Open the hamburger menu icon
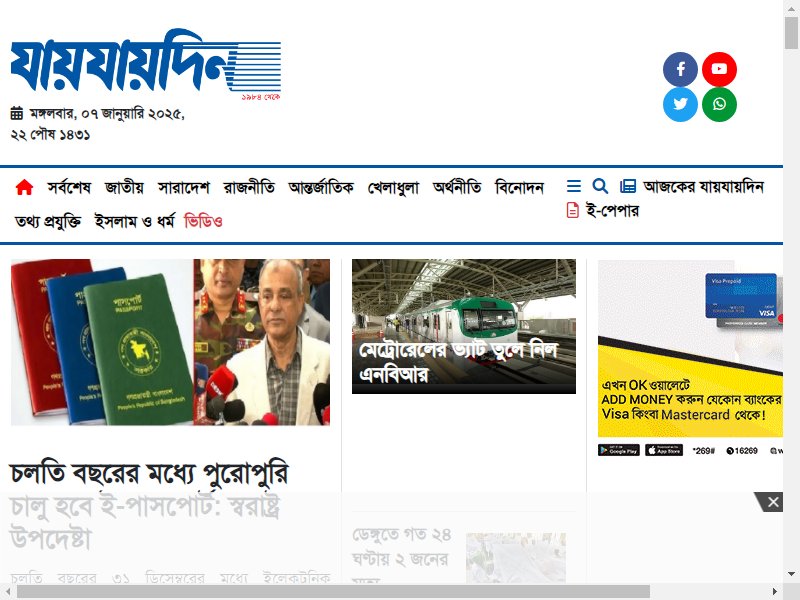Image resolution: width=800 pixels, height=600 pixels. coord(573,186)
